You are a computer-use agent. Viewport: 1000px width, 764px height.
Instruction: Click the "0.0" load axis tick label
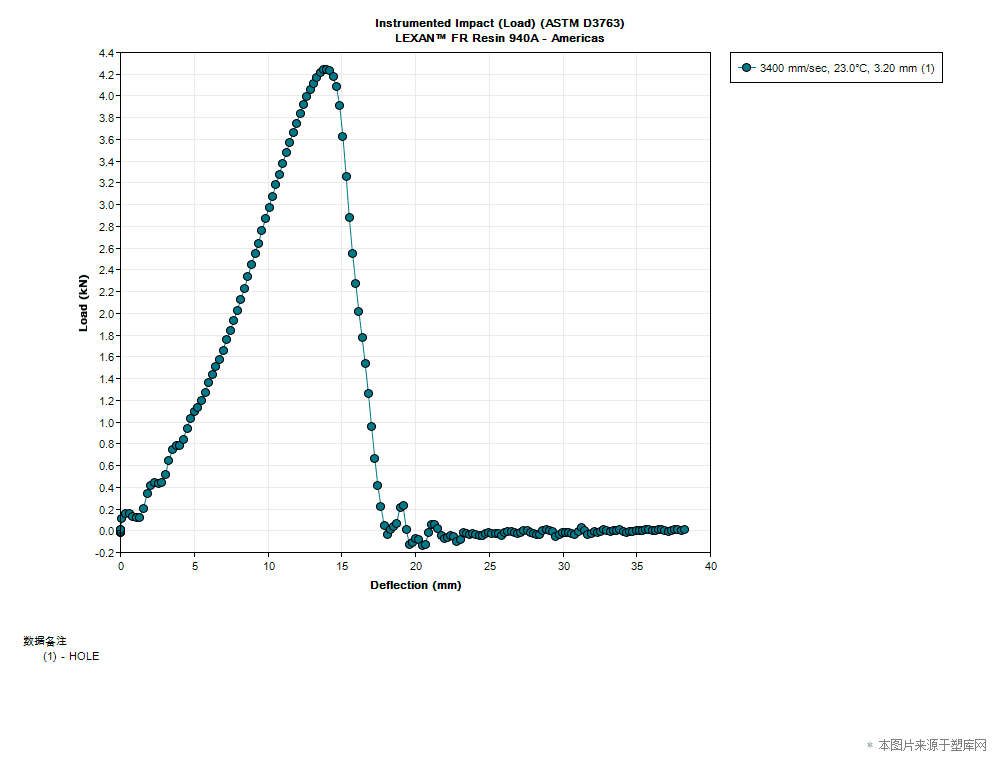(x=107, y=531)
